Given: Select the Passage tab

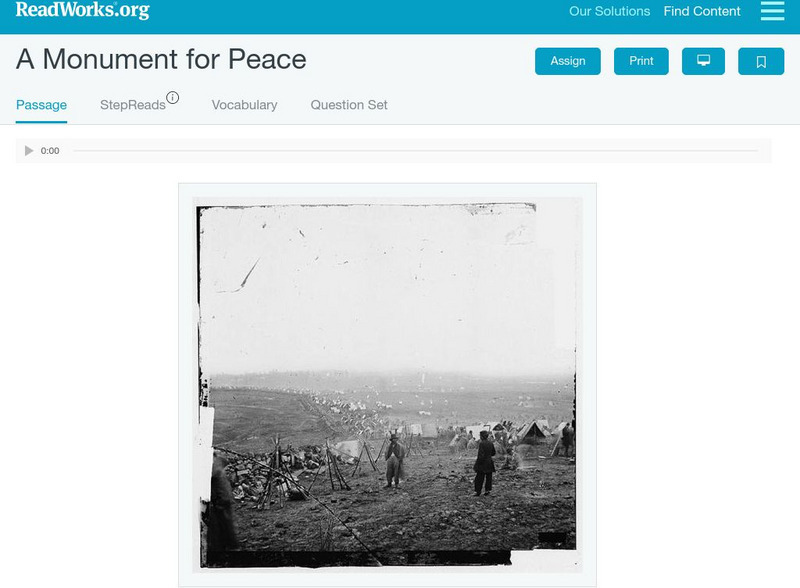Looking at the screenshot, I should point(41,105).
